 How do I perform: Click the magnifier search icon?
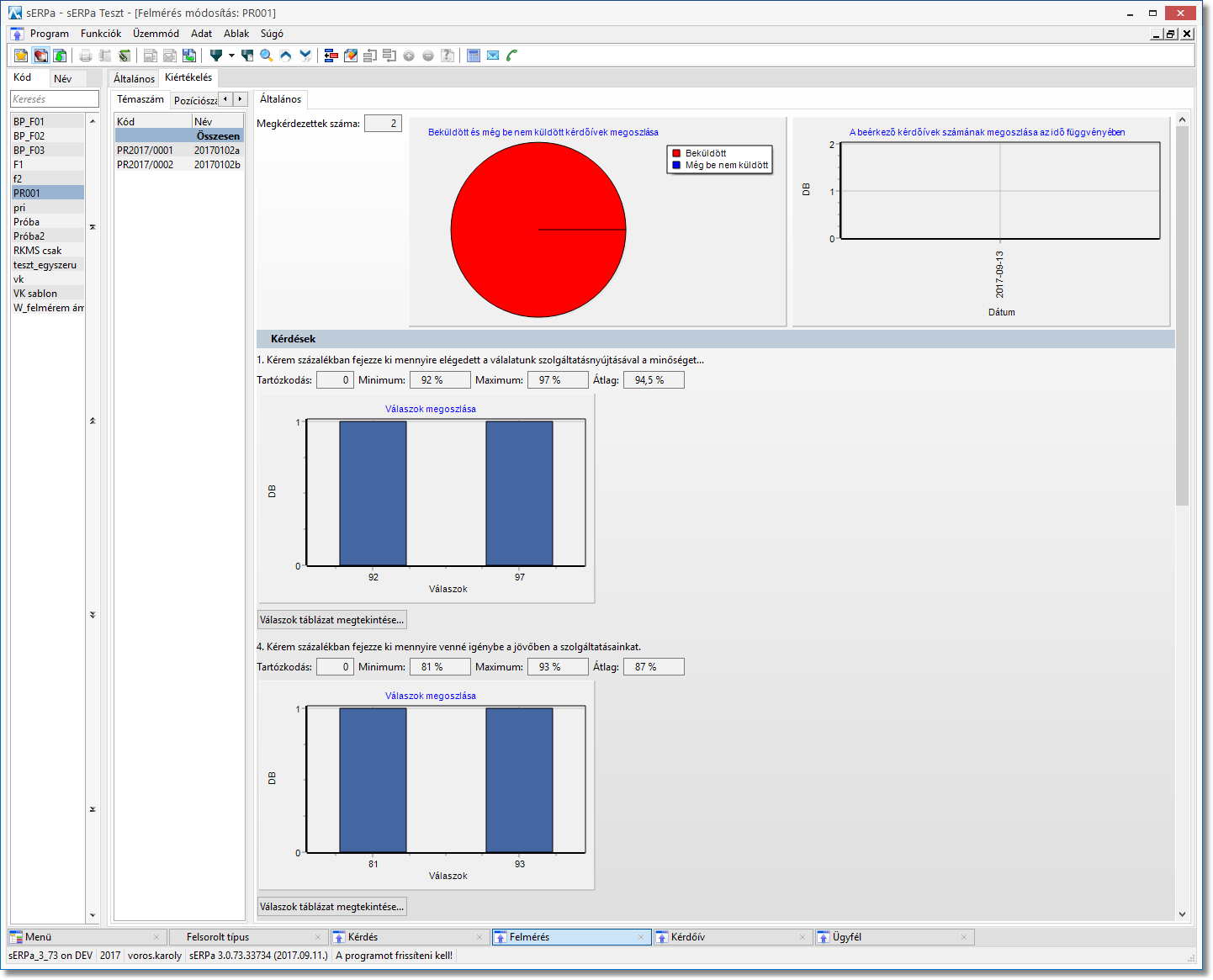point(267,56)
